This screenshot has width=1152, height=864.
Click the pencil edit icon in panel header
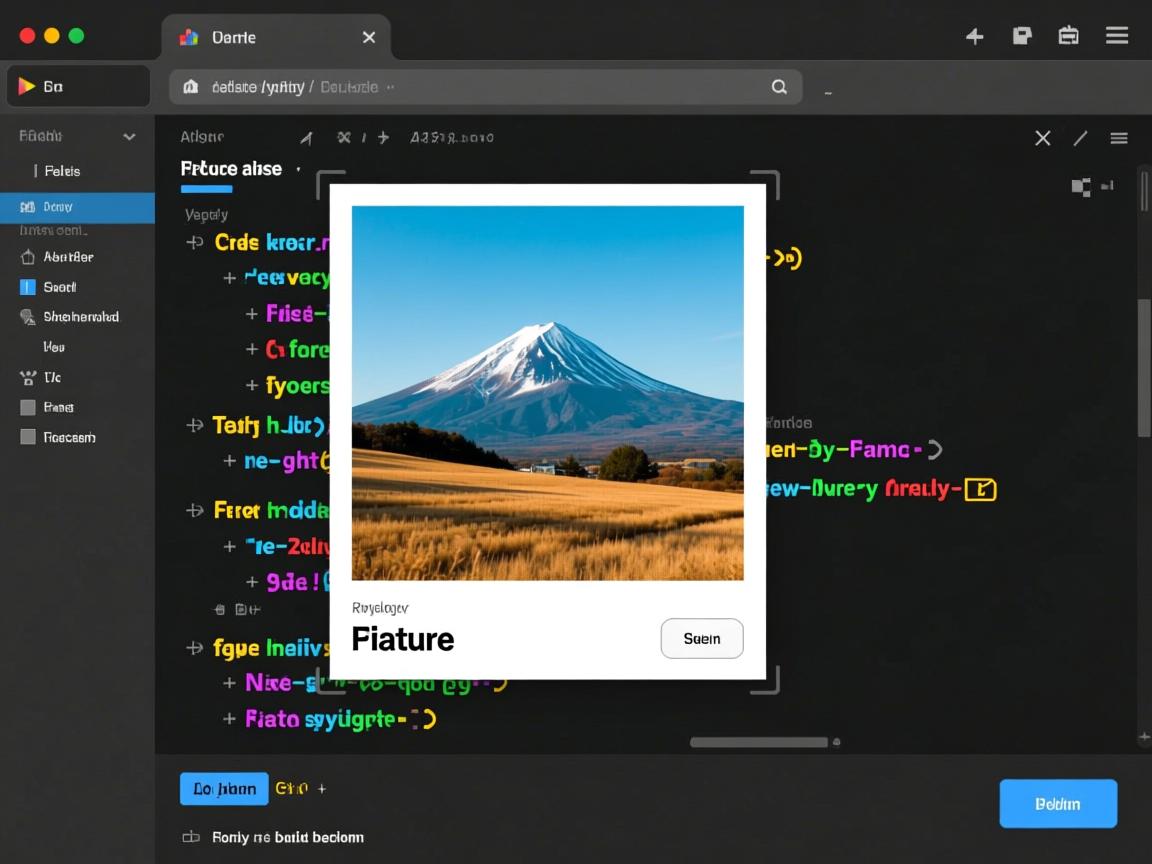pos(1080,138)
